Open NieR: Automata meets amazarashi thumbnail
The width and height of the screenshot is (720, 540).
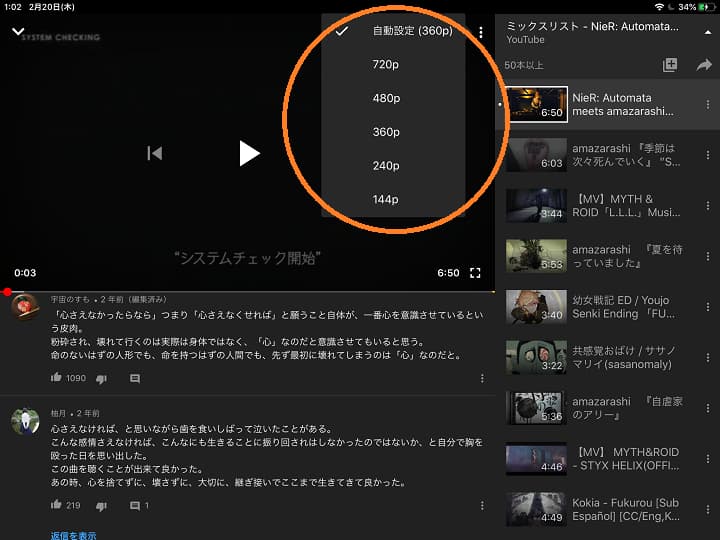[536, 104]
